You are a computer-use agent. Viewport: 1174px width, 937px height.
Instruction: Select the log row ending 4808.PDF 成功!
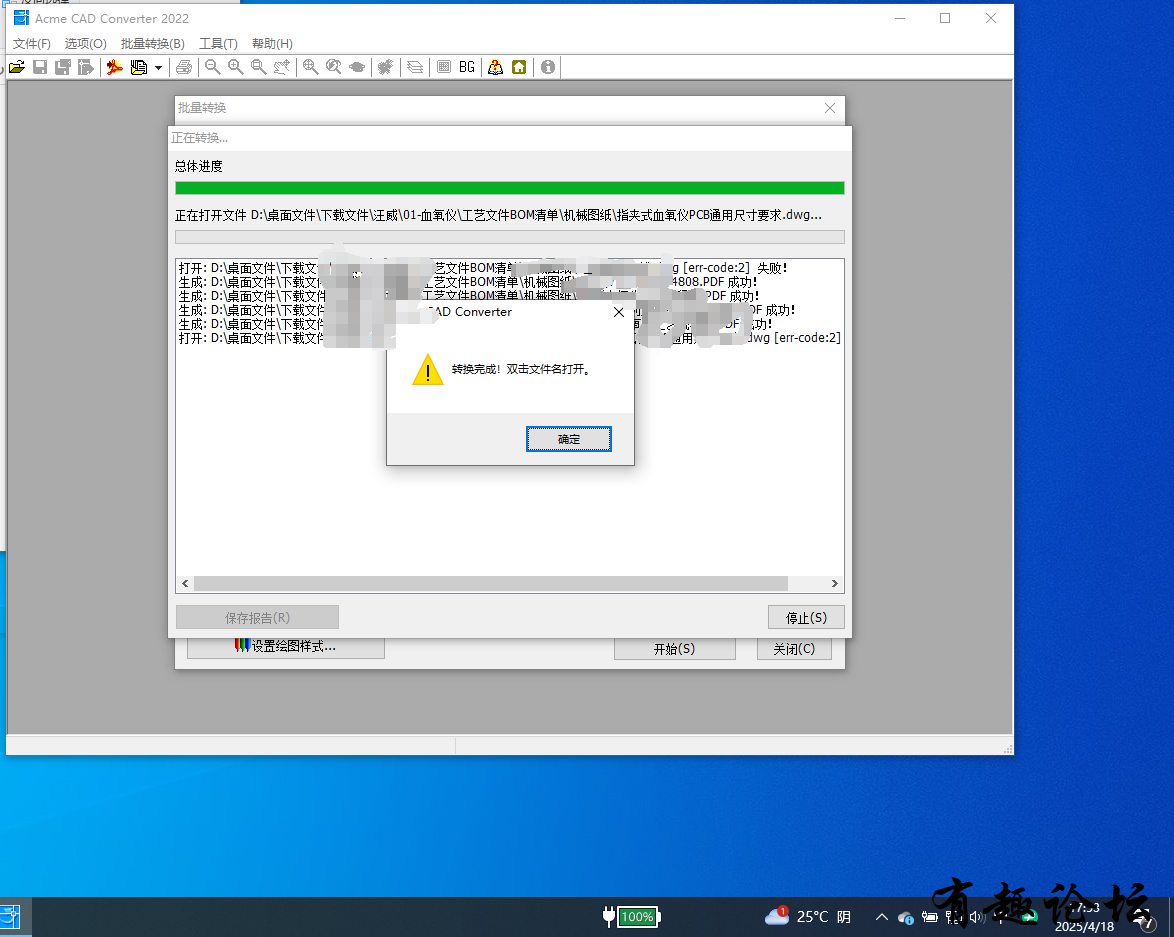[468, 282]
